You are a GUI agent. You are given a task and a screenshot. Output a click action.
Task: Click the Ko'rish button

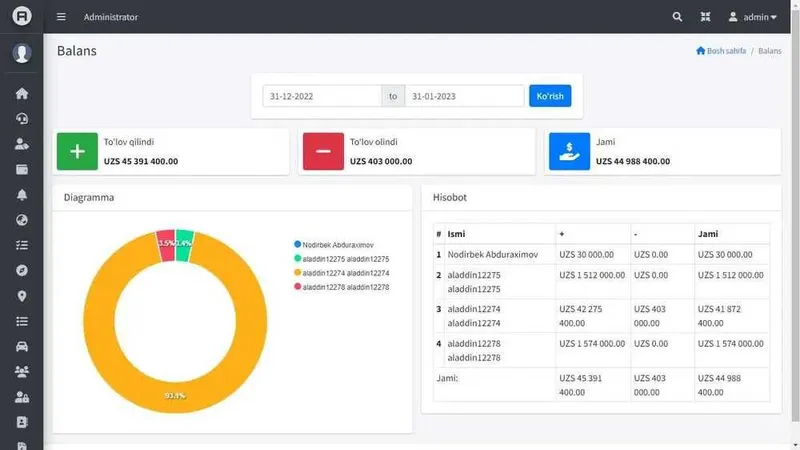pos(550,96)
